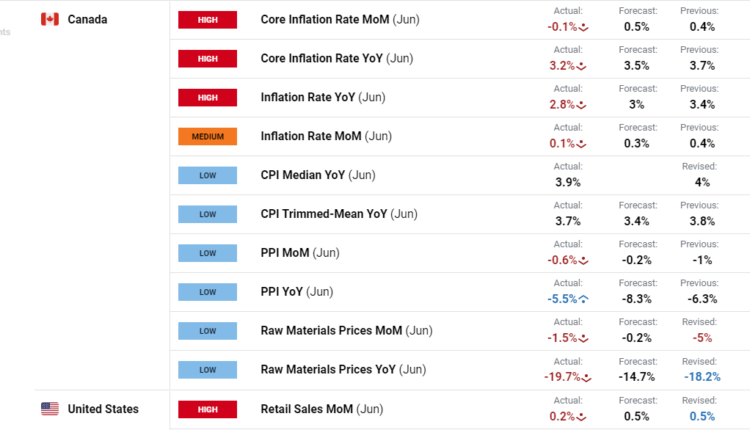Open the CPI Trimmed-Mean YoY event

point(324,214)
